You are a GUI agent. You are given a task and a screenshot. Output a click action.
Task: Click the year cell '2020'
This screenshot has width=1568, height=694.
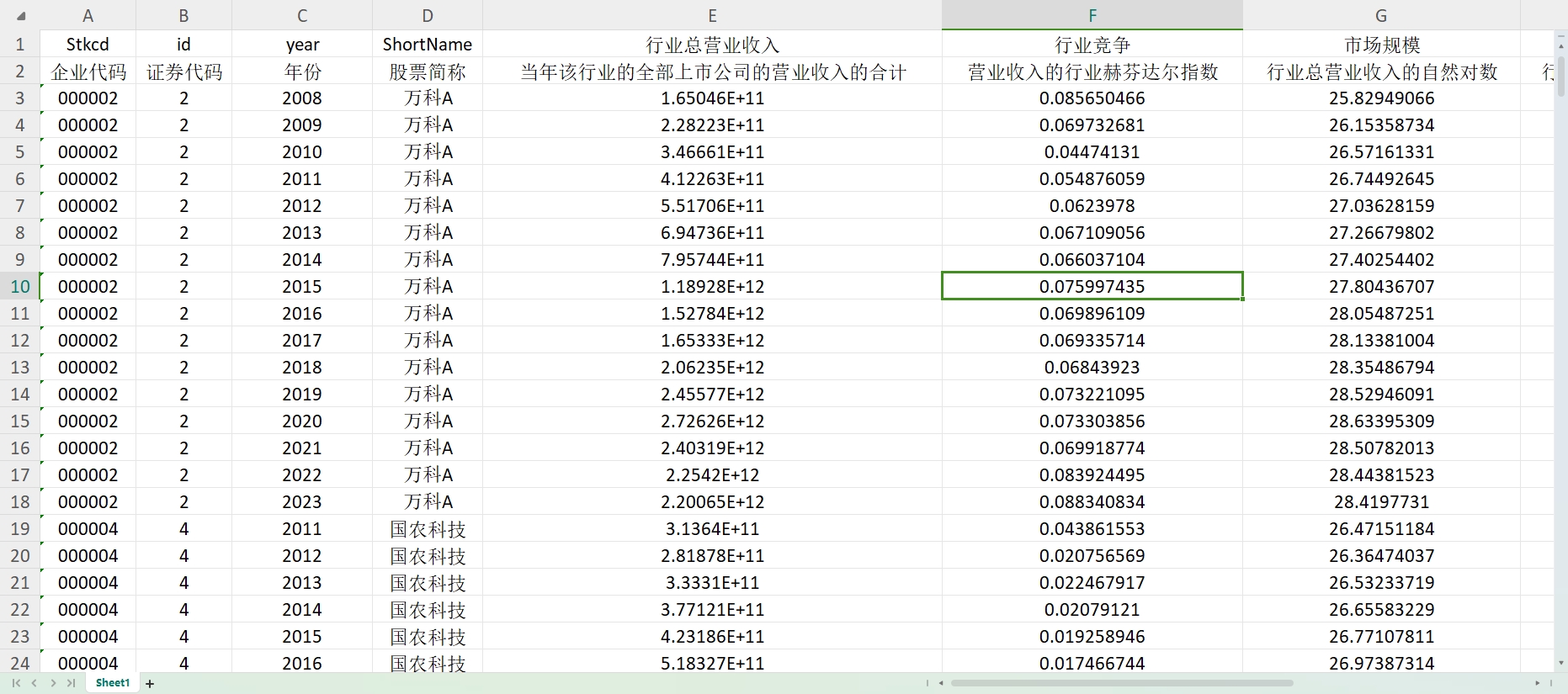tap(302, 421)
